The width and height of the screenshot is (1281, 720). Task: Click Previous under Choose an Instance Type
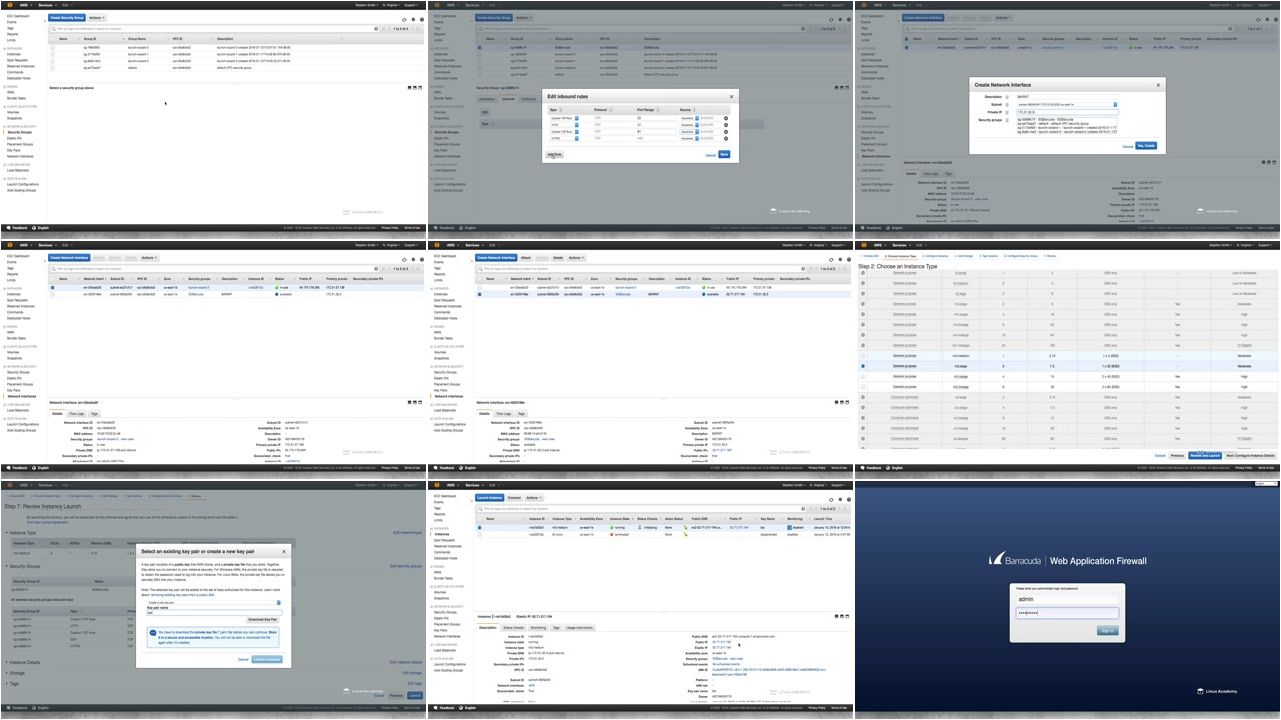1177,456
